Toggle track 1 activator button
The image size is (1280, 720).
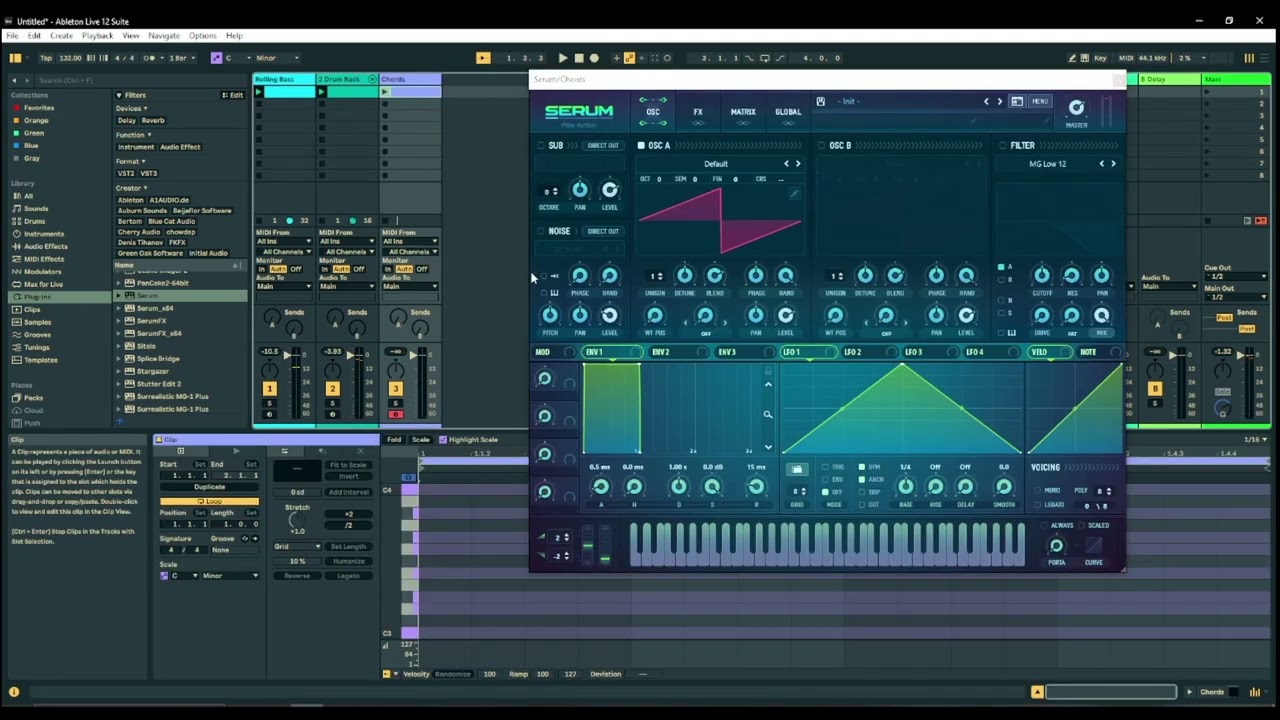[269, 388]
